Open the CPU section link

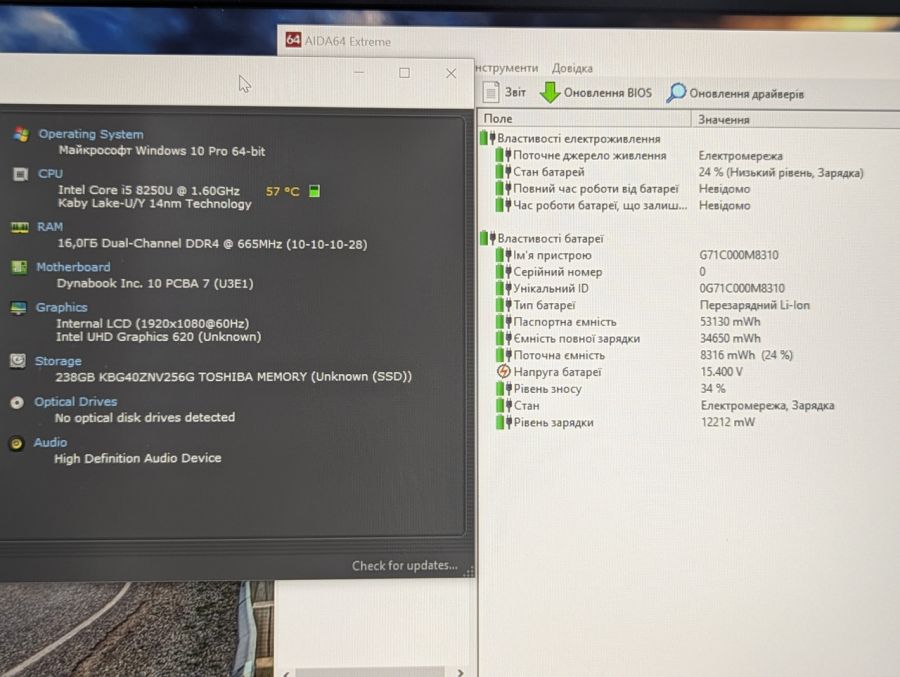(51, 173)
